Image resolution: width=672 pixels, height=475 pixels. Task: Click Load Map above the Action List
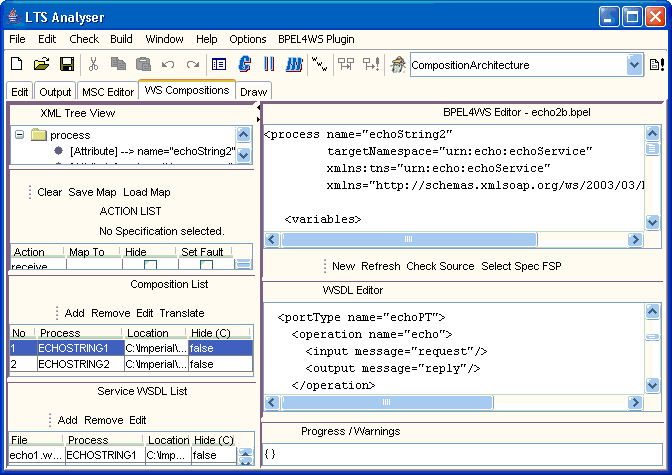[147, 192]
